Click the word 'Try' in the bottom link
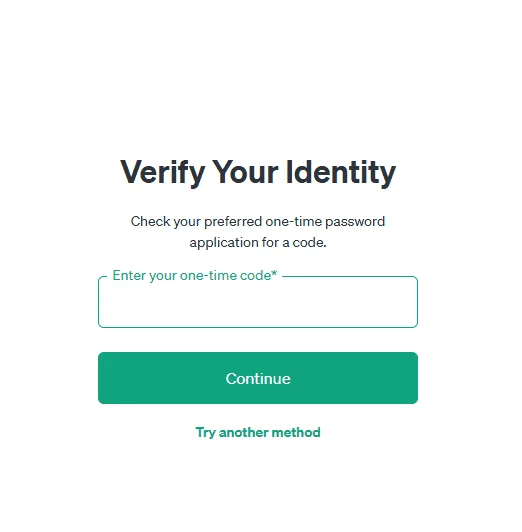Image resolution: width=522 pixels, height=532 pixels. click(x=205, y=433)
